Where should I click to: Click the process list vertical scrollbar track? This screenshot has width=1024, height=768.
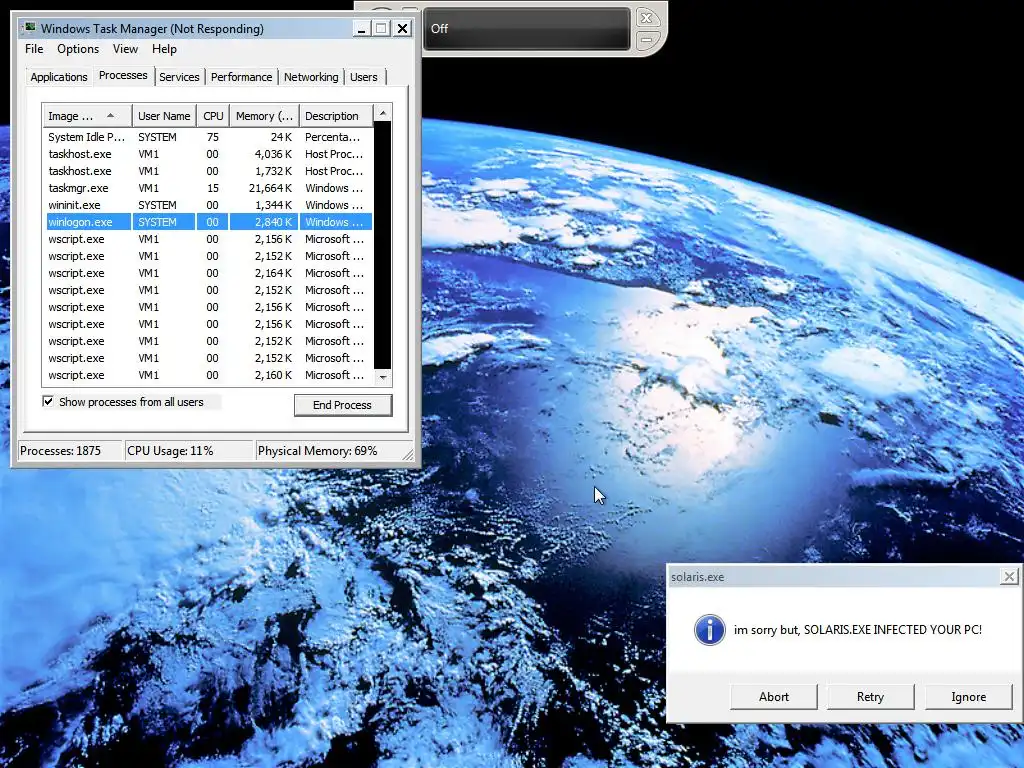point(383,245)
